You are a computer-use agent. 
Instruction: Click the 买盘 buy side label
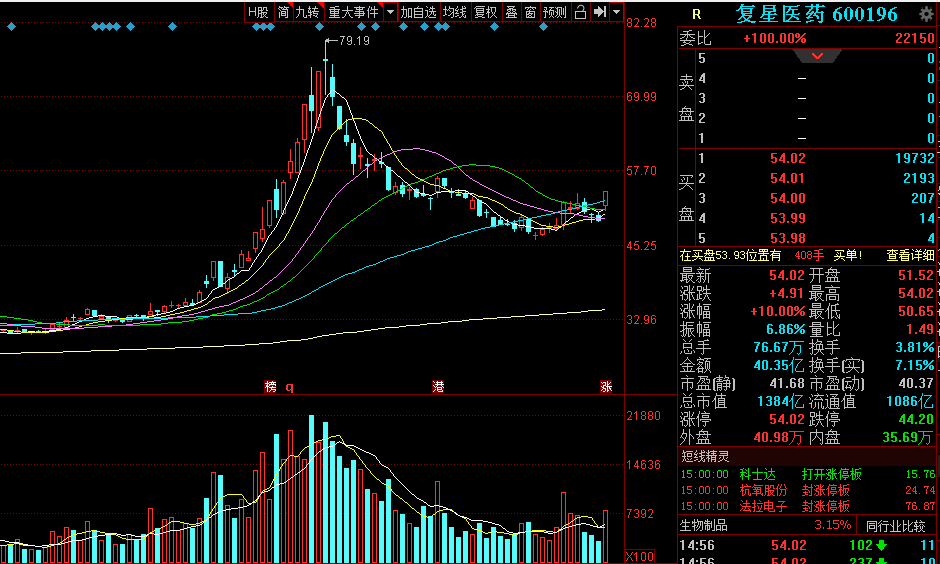coord(686,198)
